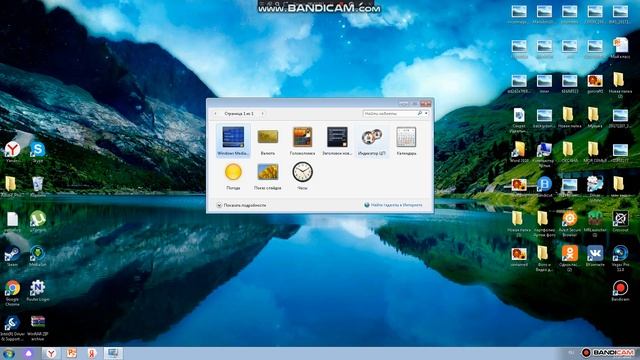
Task: Click the gadget search magnifier icon
Action: pyautogui.click(x=420, y=113)
